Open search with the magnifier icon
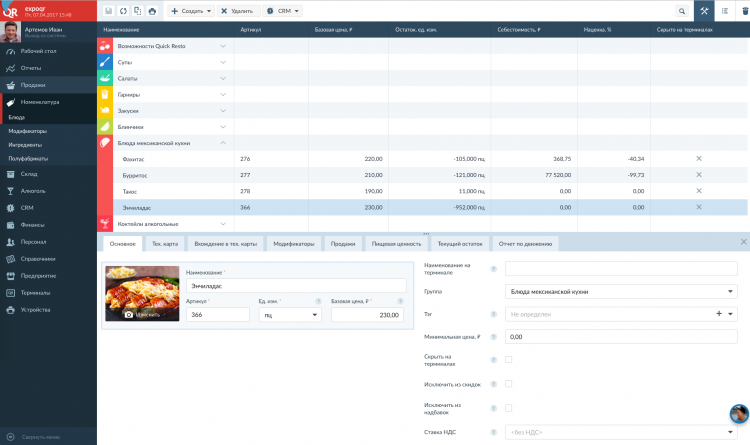Viewport: 750px width, 445px height. 682,11
